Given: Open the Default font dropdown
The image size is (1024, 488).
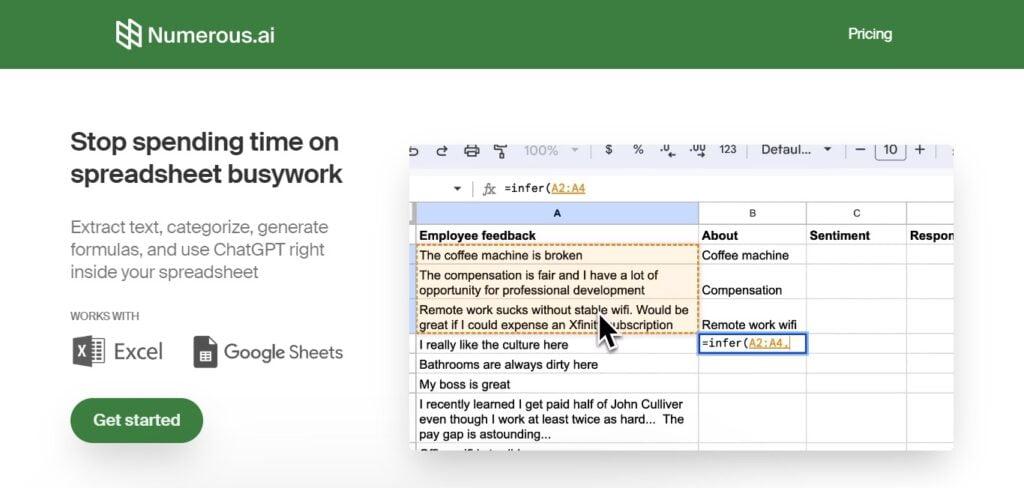Looking at the screenshot, I should 796,150.
